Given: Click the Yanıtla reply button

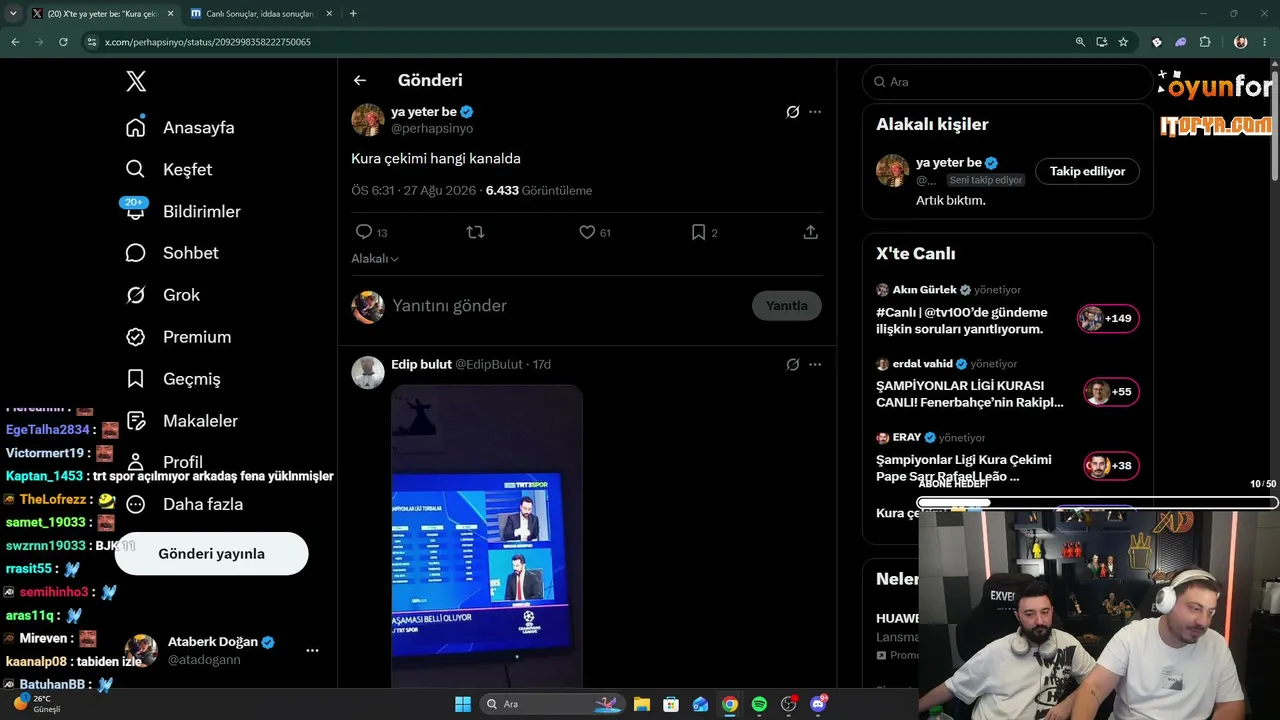Looking at the screenshot, I should coord(787,306).
